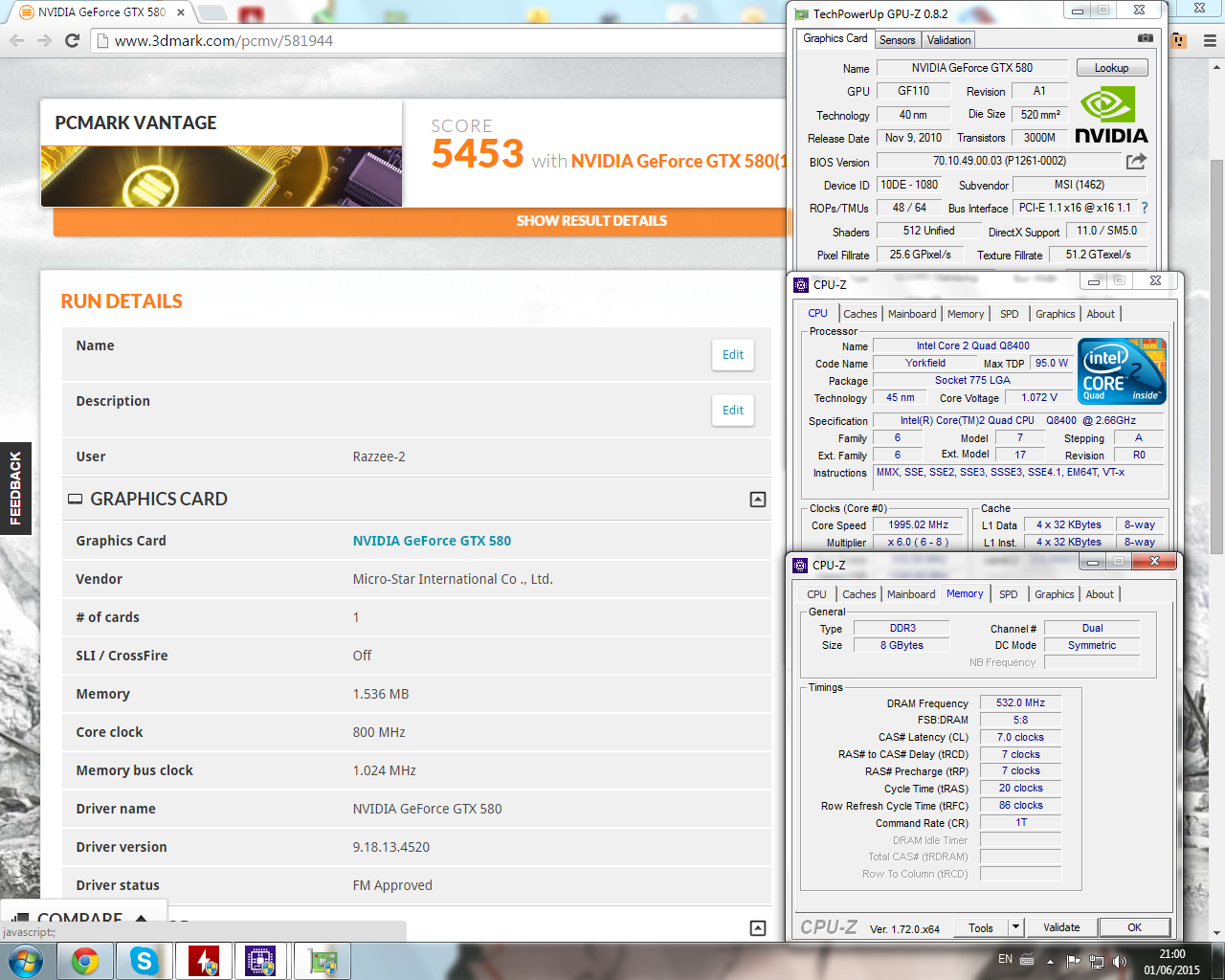This screenshot has height=980, width=1225.
Task: Click Show Result Details bar
Action: tap(421, 221)
